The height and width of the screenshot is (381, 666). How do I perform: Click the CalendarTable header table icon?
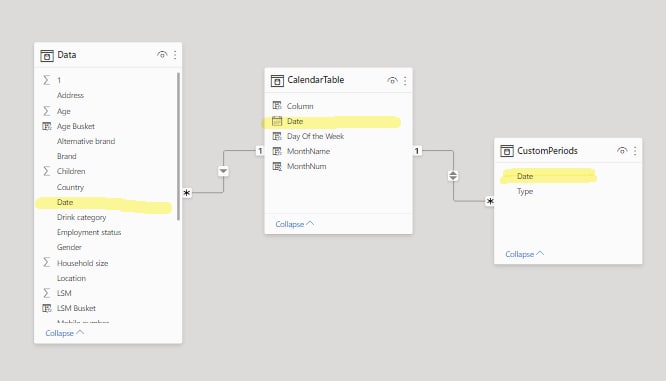pos(277,81)
